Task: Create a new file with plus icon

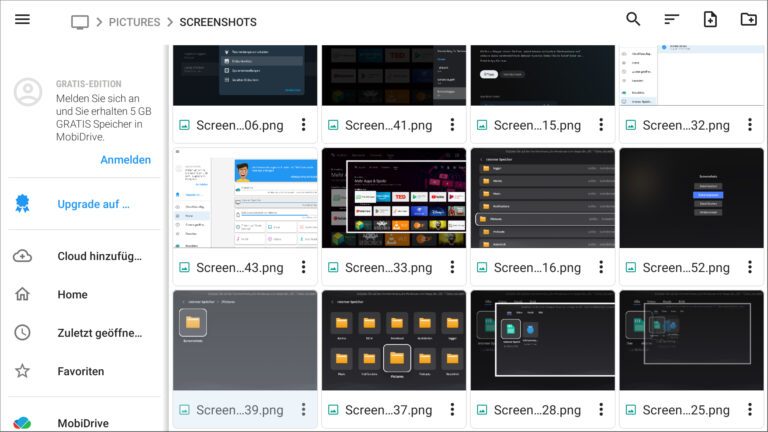Action: (710, 19)
